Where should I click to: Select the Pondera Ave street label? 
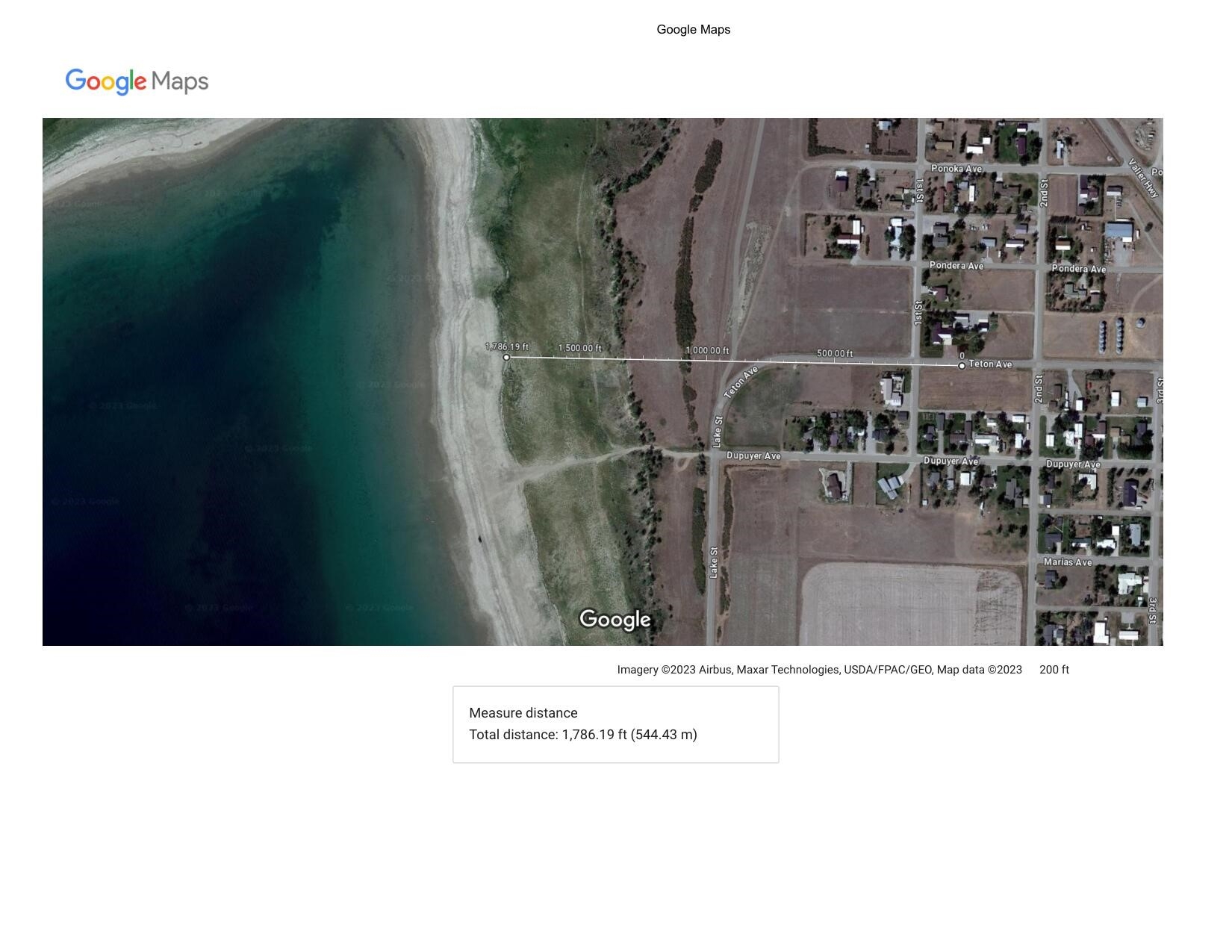956,265
